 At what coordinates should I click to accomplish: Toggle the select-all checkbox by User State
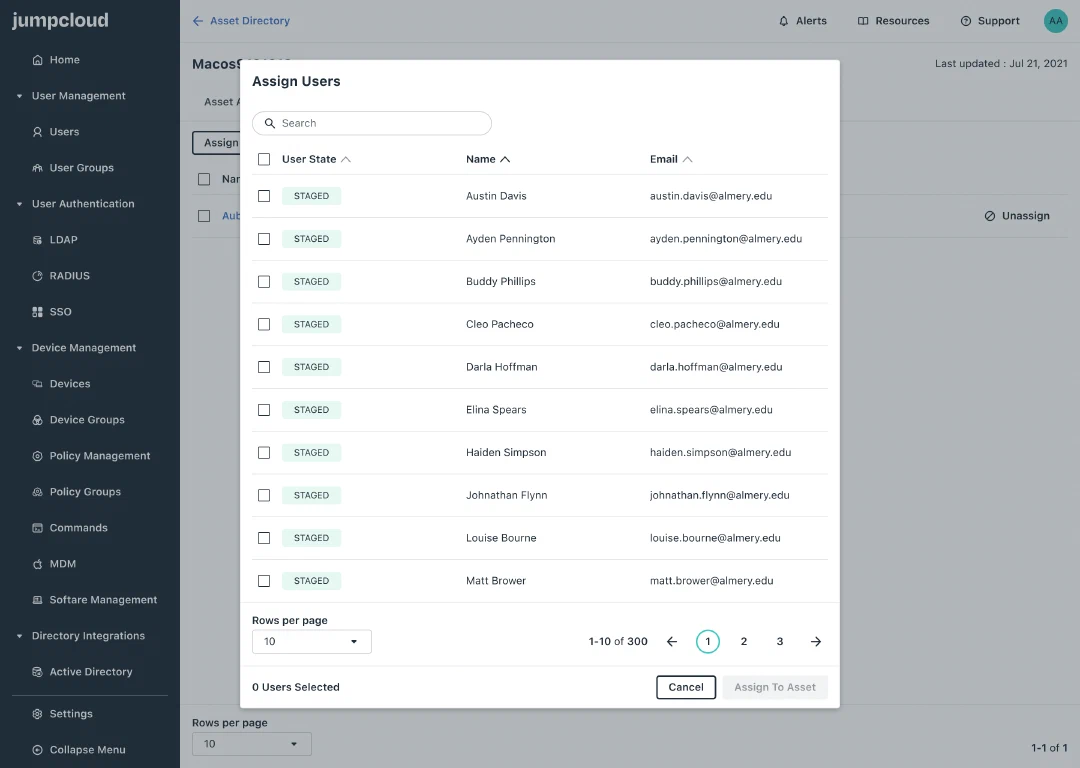pyautogui.click(x=264, y=159)
